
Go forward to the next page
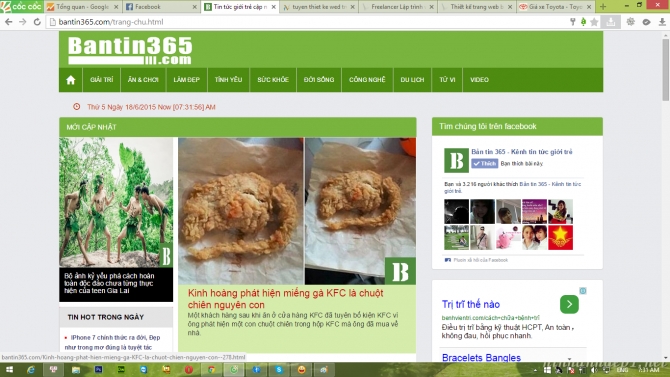23,22
